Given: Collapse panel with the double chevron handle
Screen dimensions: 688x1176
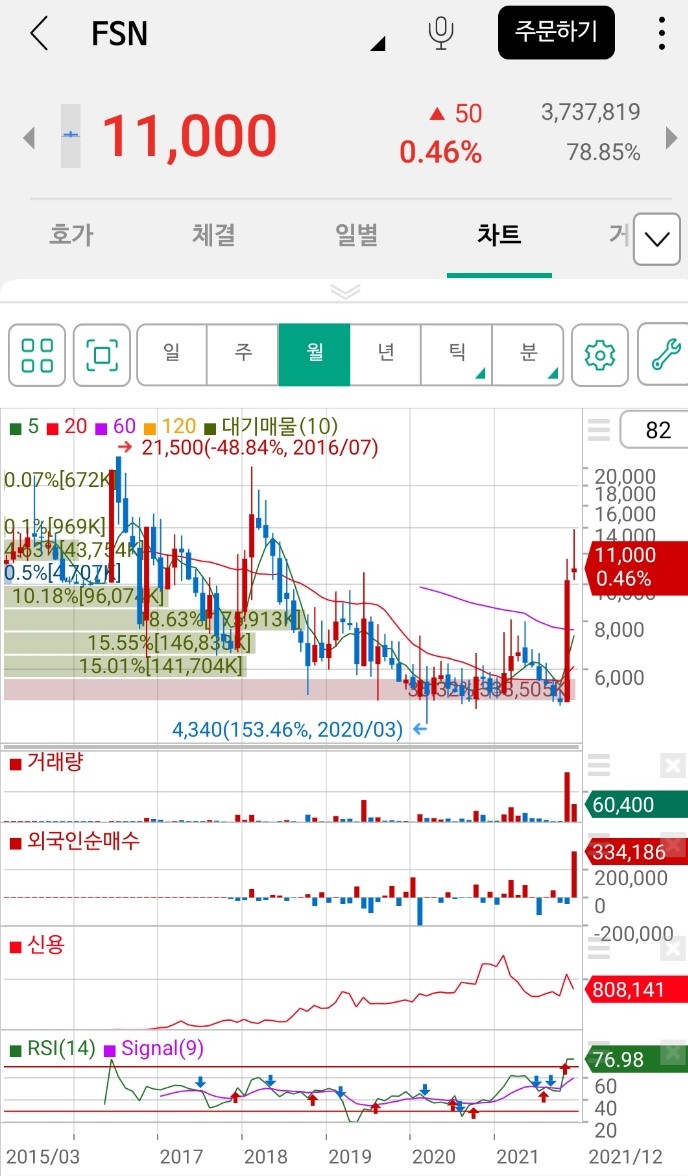Looking at the screenshot, I should click(345, 291).
